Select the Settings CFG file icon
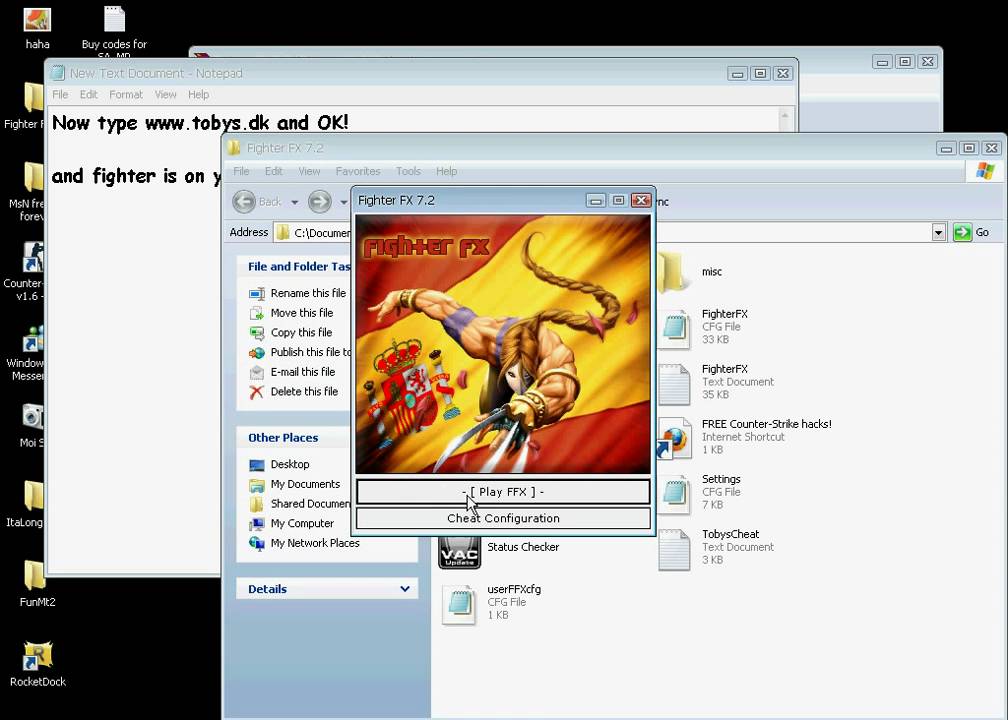 click(x=674, y=493)
